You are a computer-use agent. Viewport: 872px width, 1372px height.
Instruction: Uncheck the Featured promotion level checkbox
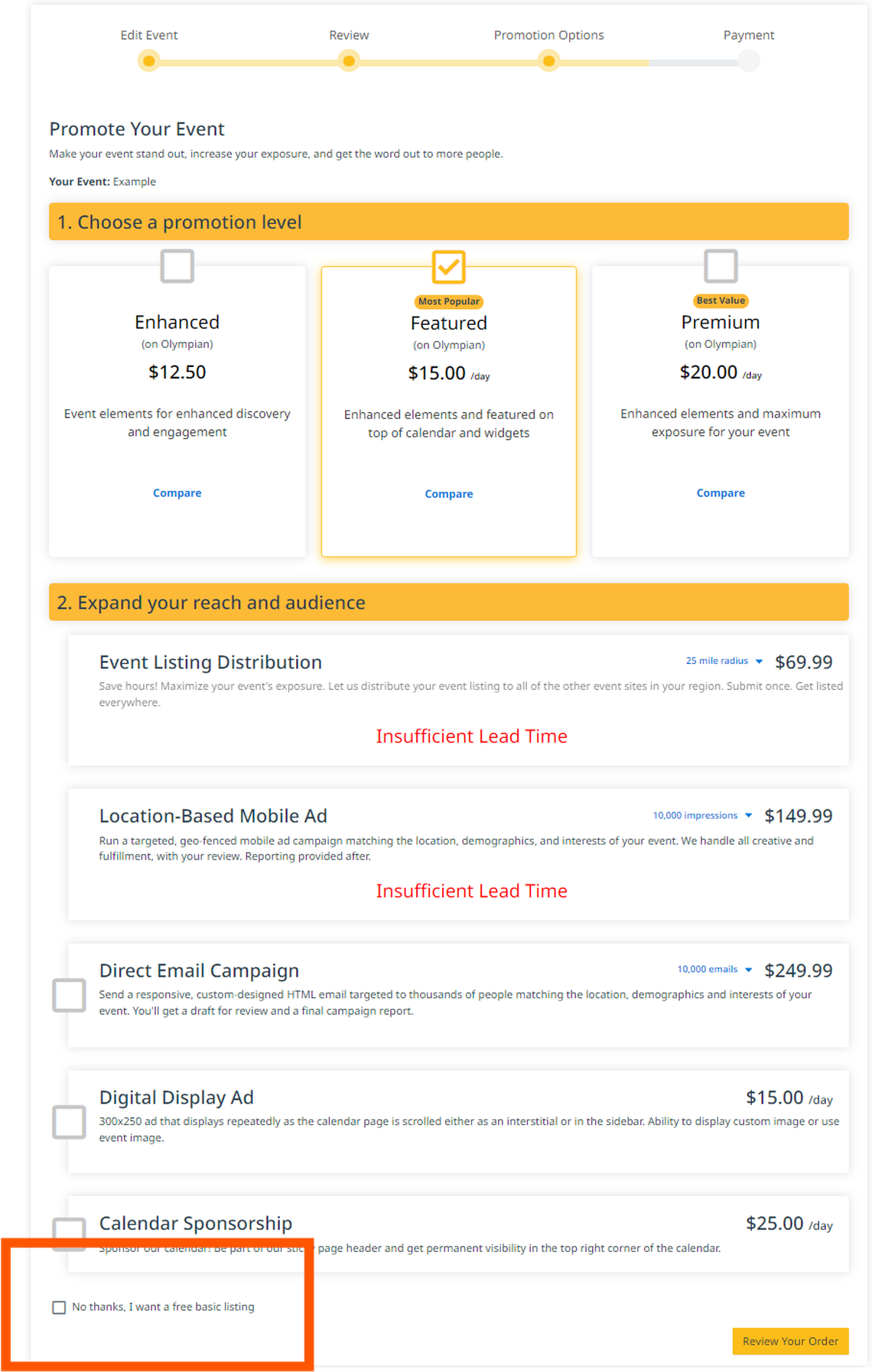[449, 267]
